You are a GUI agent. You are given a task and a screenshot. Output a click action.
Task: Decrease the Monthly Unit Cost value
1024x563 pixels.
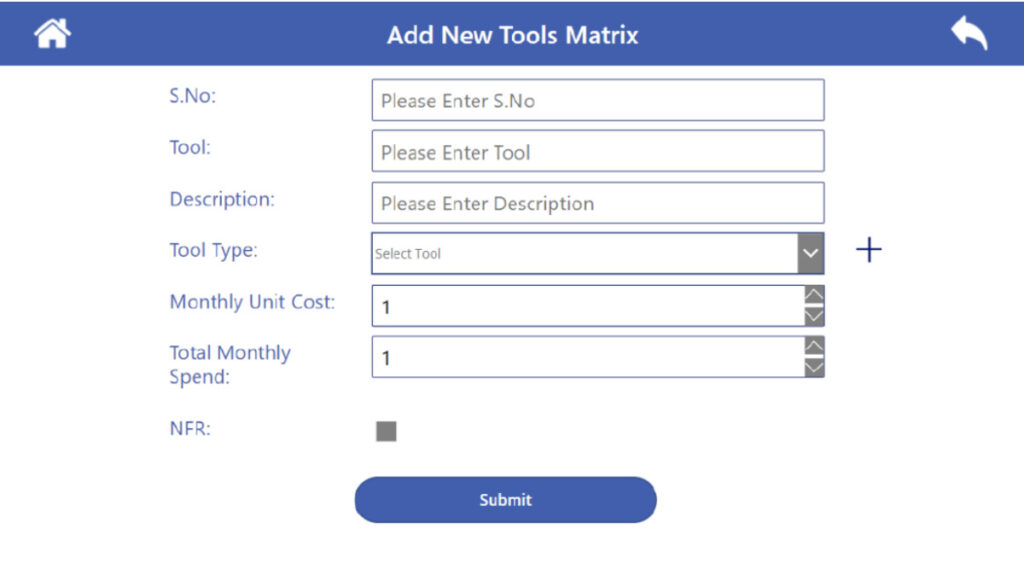815,317
